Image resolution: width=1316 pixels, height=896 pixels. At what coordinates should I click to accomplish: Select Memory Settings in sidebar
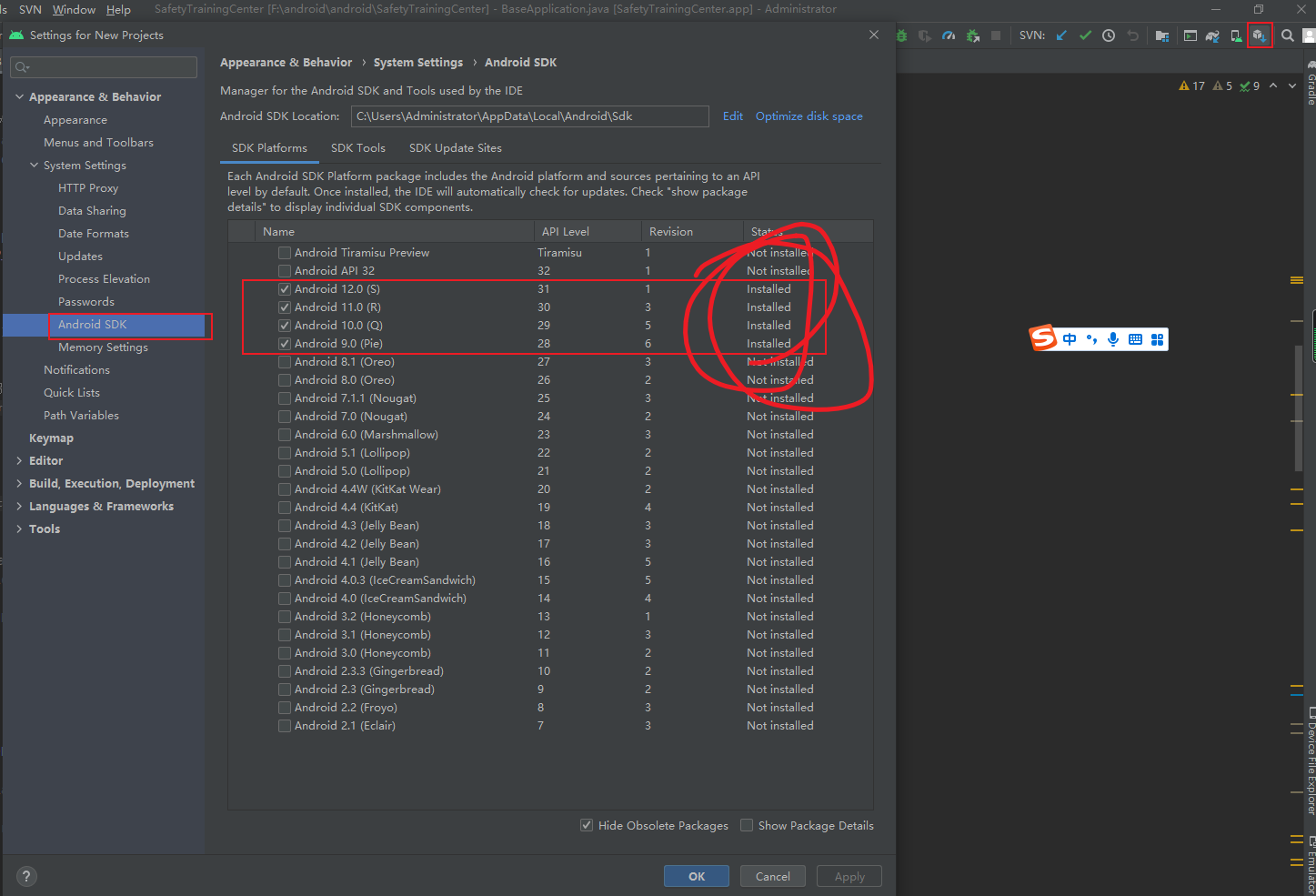(x=103, y=347)
